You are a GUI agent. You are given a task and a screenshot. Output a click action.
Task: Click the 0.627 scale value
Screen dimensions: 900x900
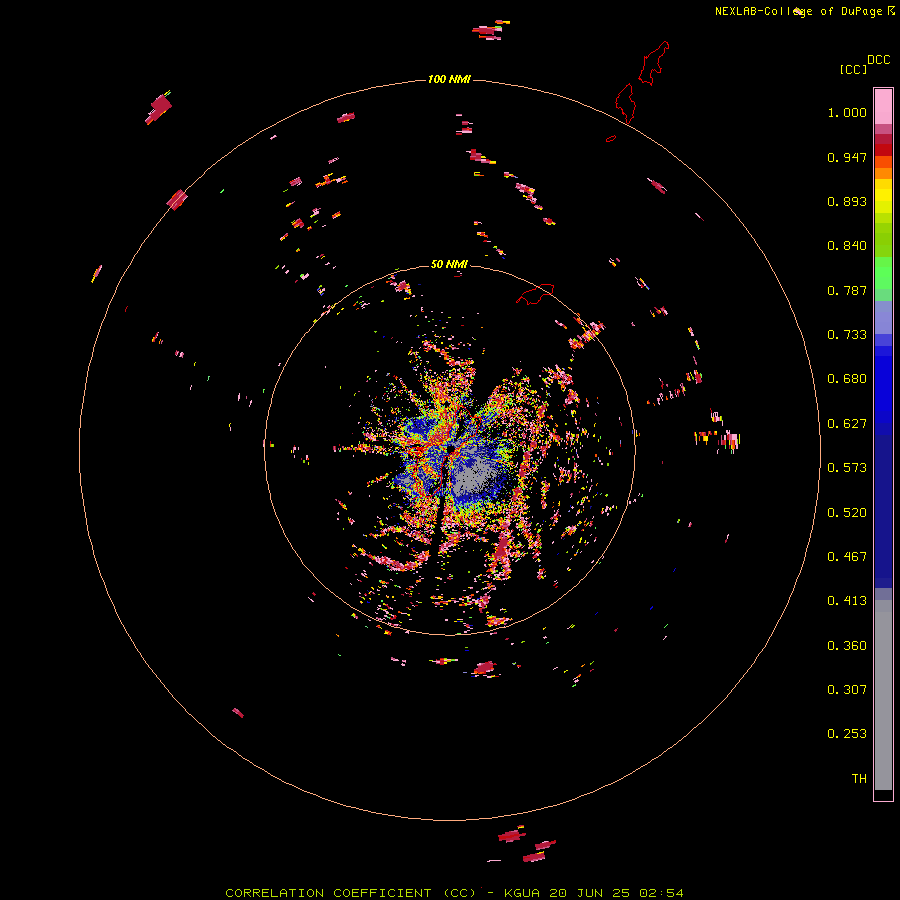coord(847,424)
